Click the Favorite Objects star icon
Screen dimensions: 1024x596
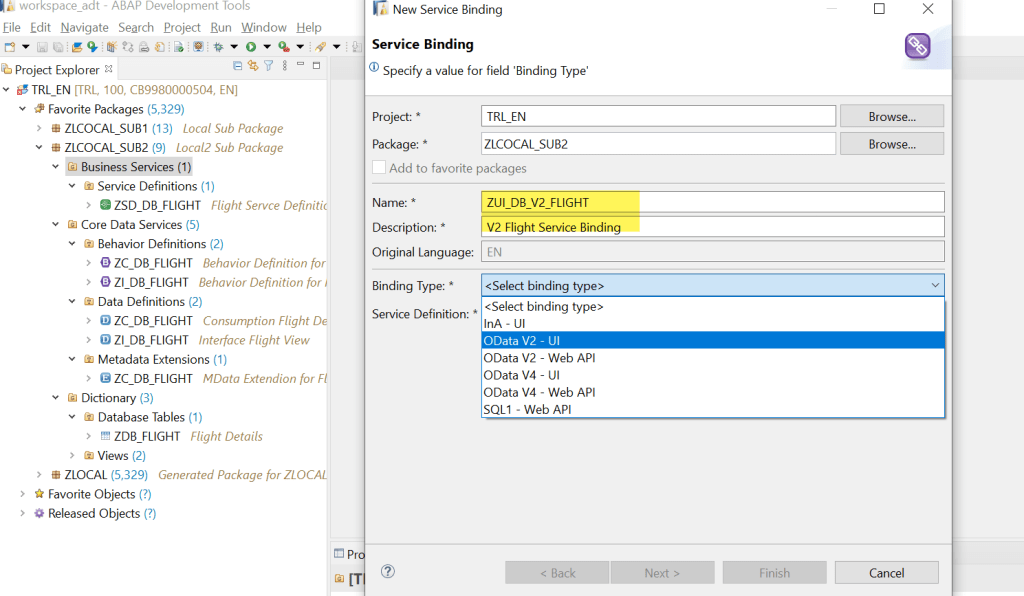(39, 494)
